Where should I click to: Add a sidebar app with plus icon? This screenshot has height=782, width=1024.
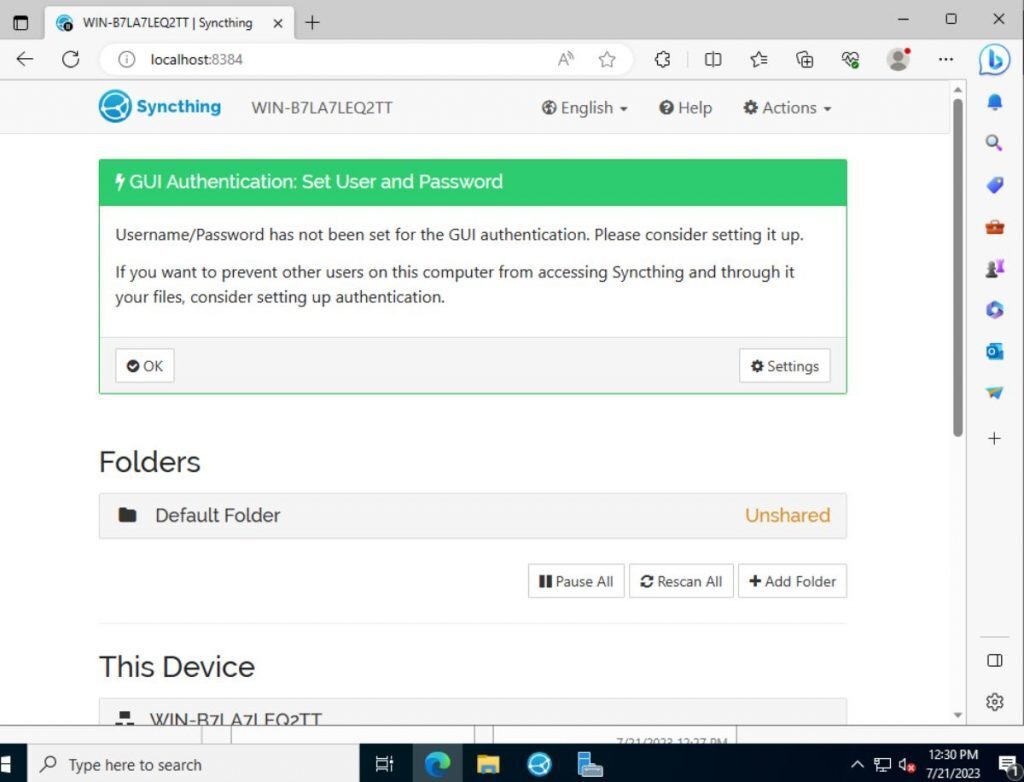(995, 438)
